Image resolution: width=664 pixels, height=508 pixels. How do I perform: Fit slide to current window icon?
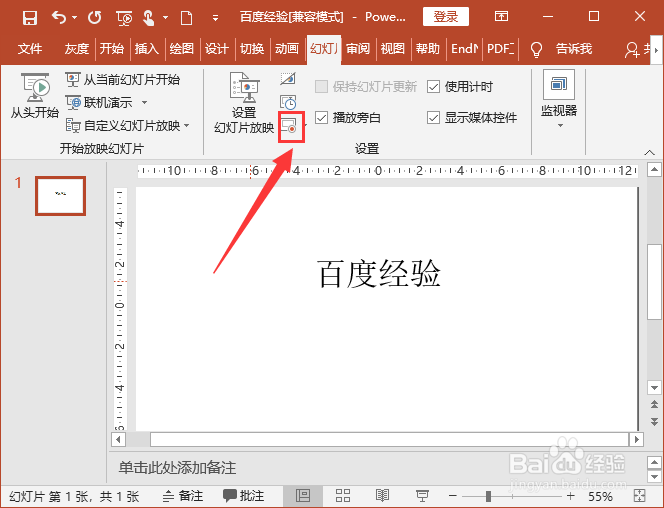(639, 496)
